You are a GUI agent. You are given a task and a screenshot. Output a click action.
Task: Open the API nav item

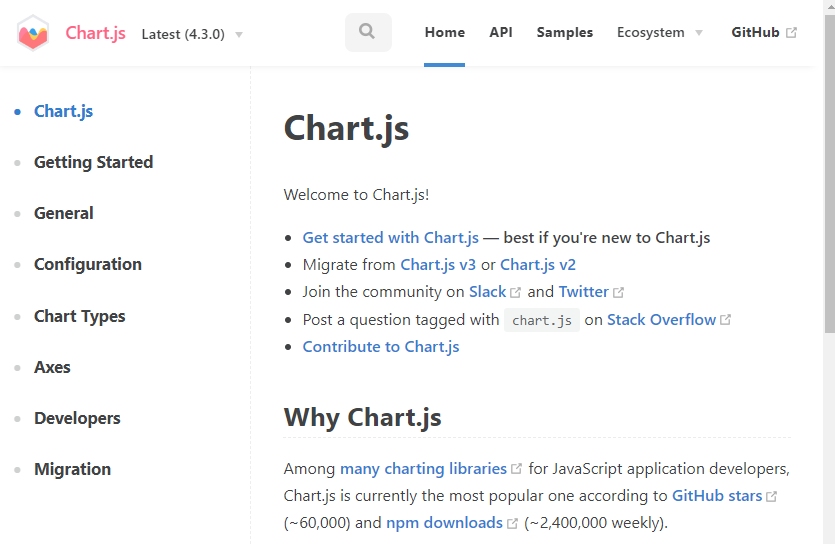[501, 32]
